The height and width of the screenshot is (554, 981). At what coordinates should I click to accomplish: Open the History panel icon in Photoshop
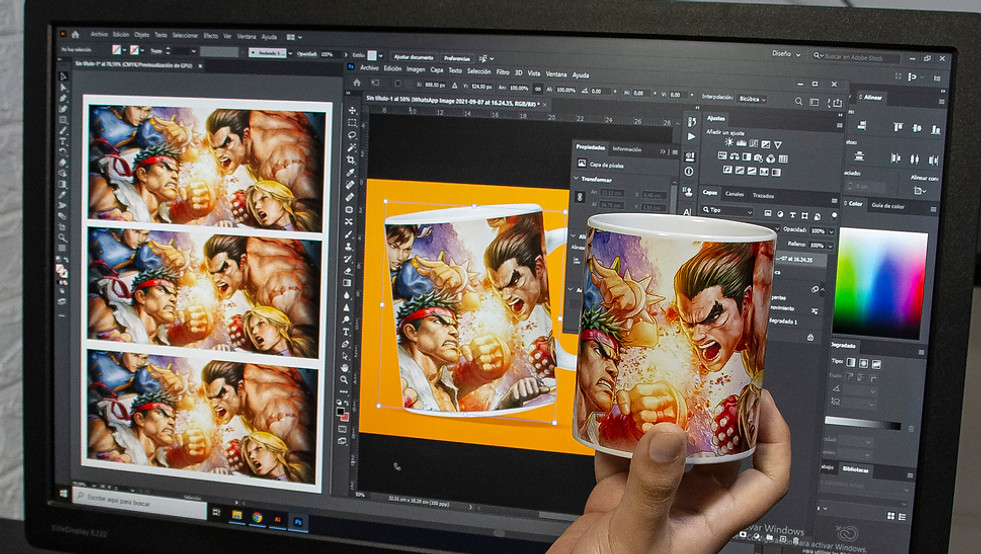[x=691, y=122]
